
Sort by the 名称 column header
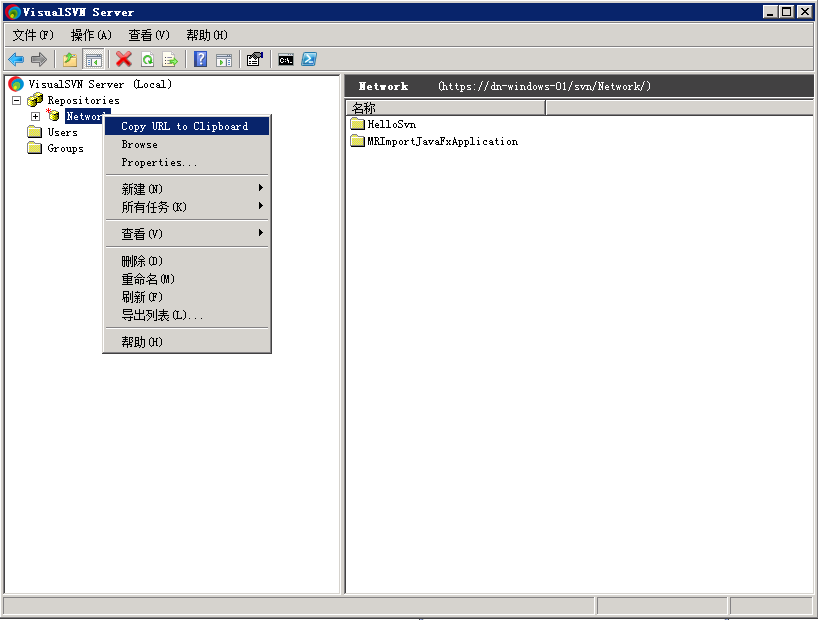(446, 108)
